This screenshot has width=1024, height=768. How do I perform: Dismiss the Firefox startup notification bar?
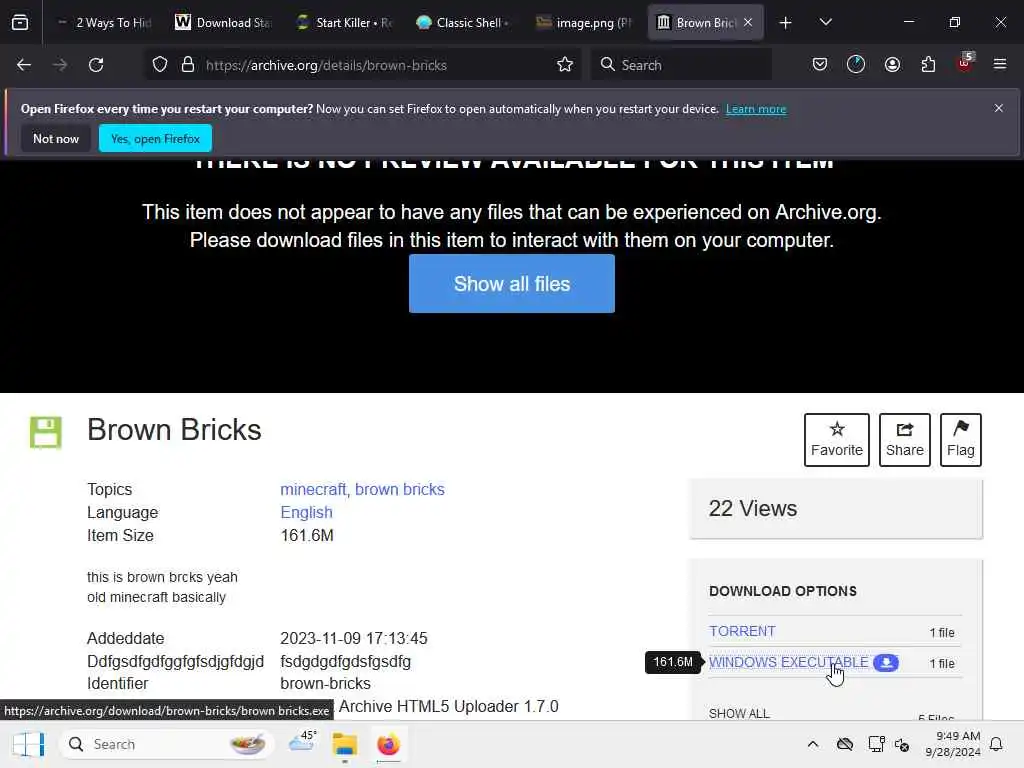click(999, 108)
